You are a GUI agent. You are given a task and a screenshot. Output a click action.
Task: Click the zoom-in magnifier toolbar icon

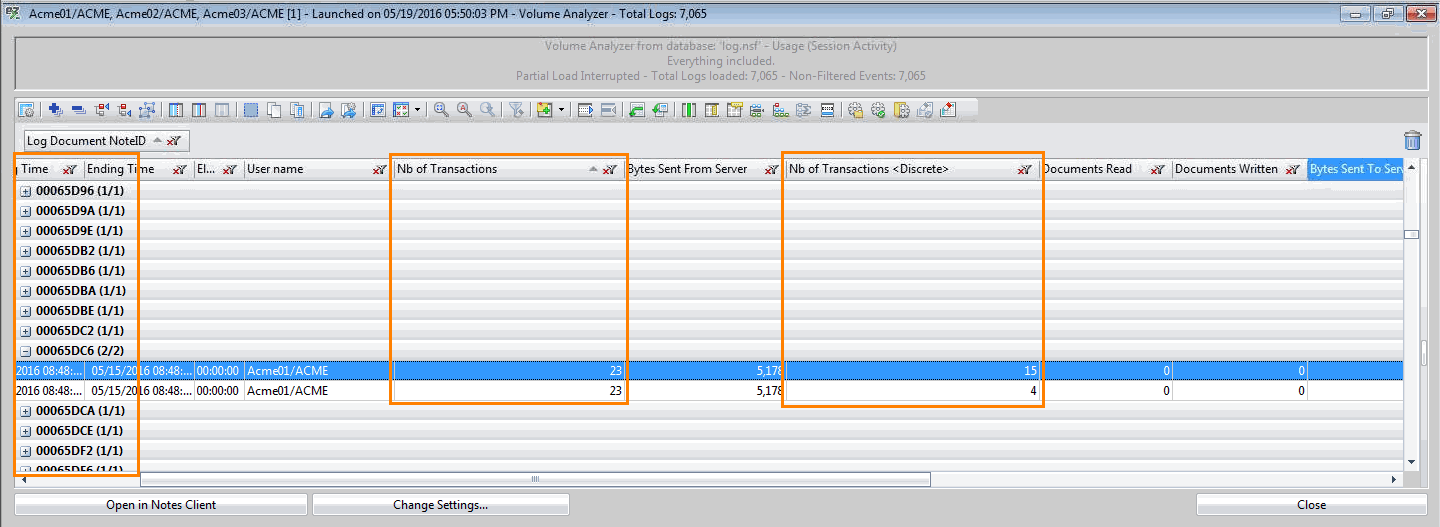coord(441,110)
